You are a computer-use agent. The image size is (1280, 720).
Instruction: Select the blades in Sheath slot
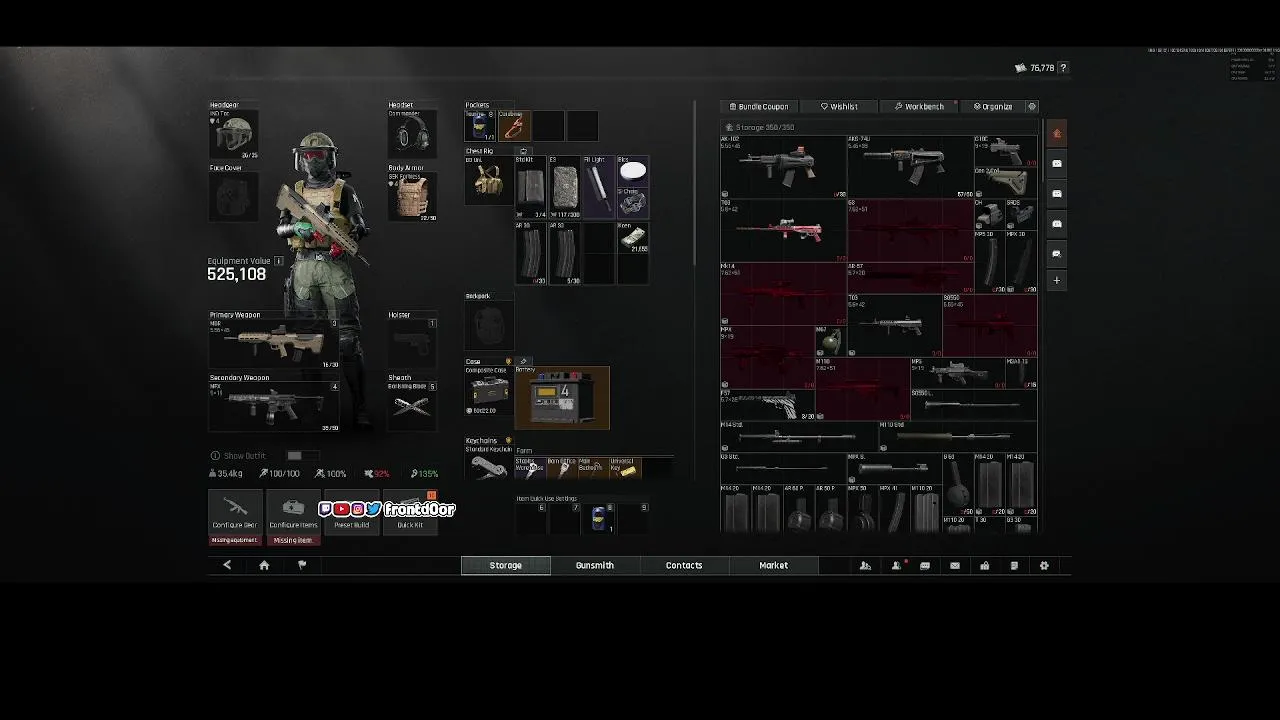click(x=412, y=406)
